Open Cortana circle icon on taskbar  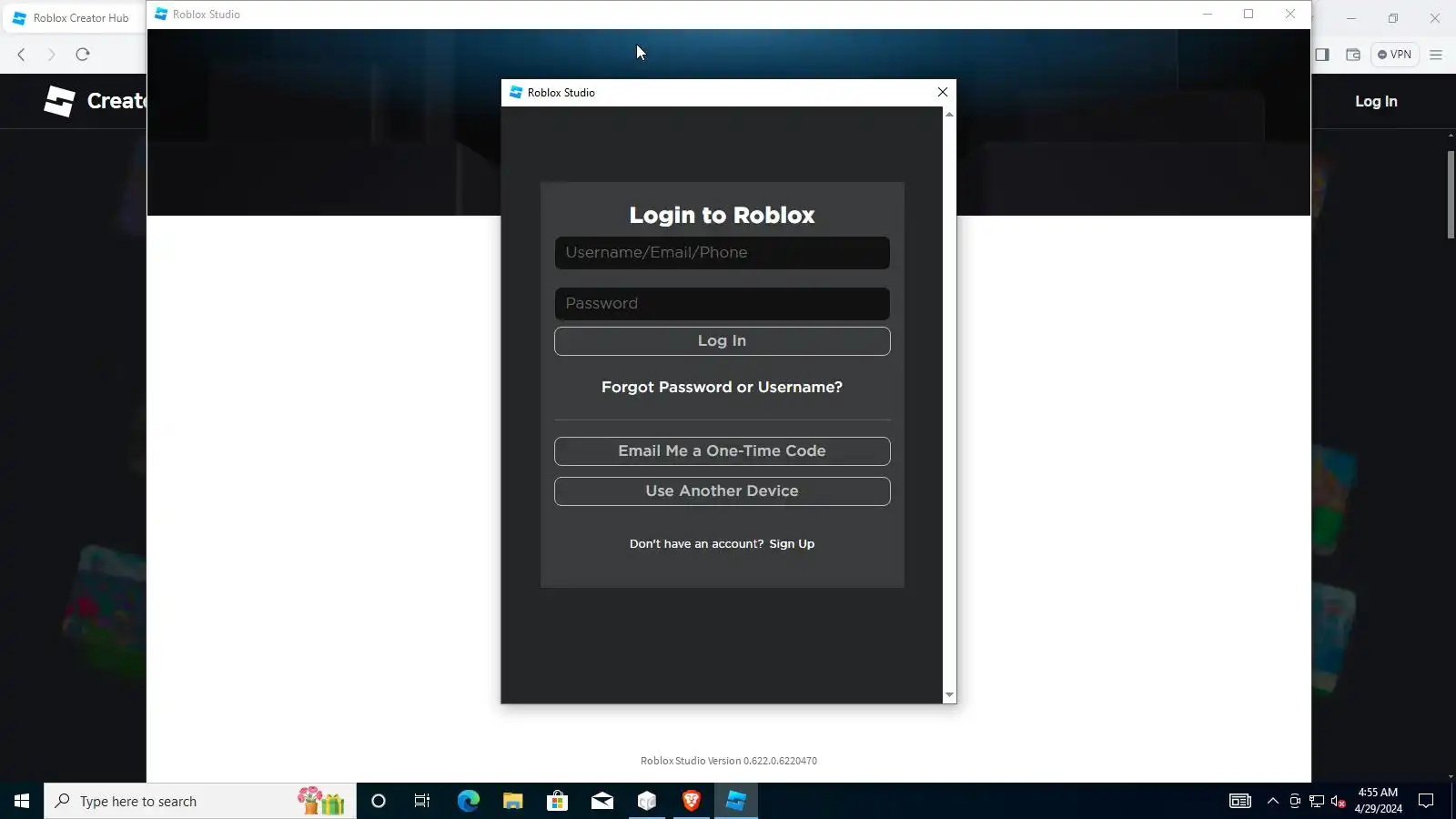pos(379,801)
